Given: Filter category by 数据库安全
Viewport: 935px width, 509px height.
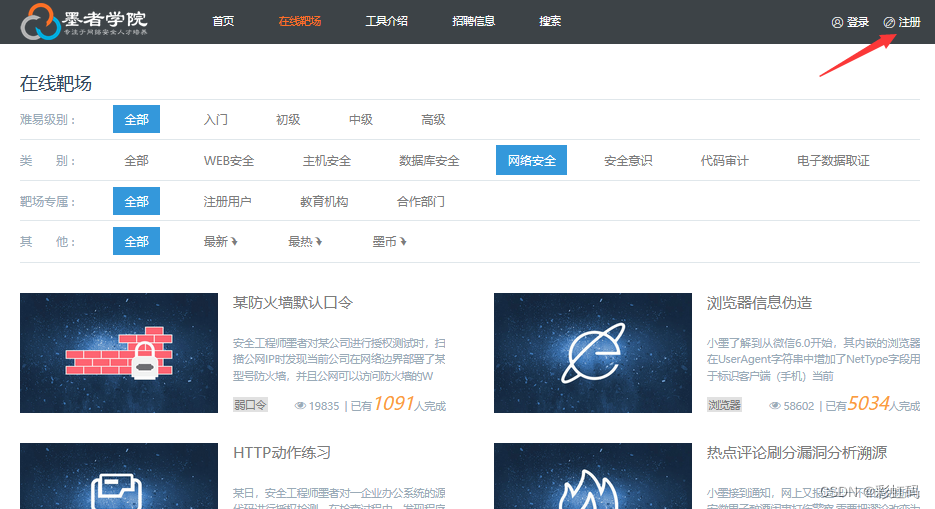Looking at the screenshot, I should [429, 160].
